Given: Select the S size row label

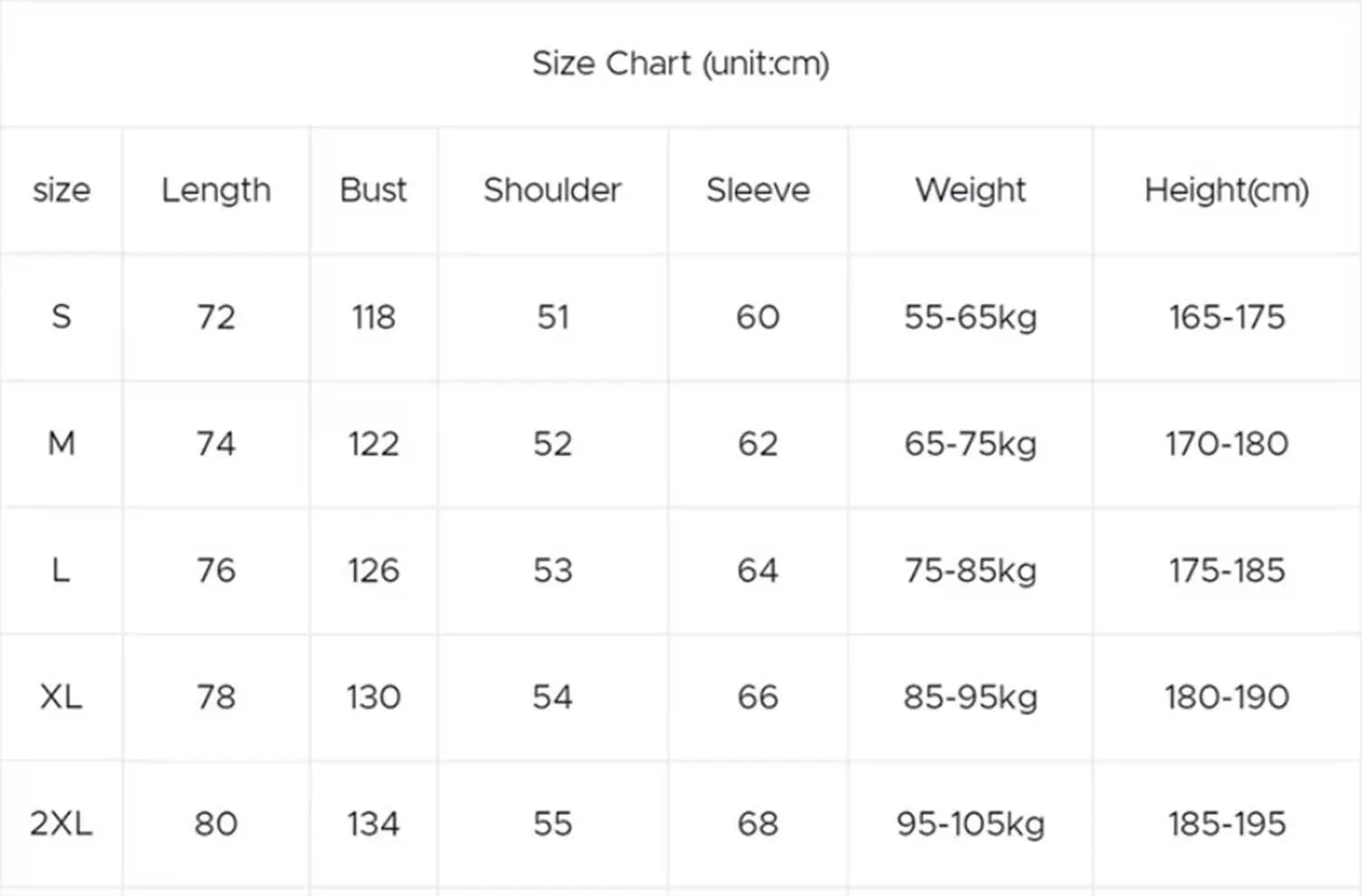Looking at the screenshot, I should coord(61,317).
